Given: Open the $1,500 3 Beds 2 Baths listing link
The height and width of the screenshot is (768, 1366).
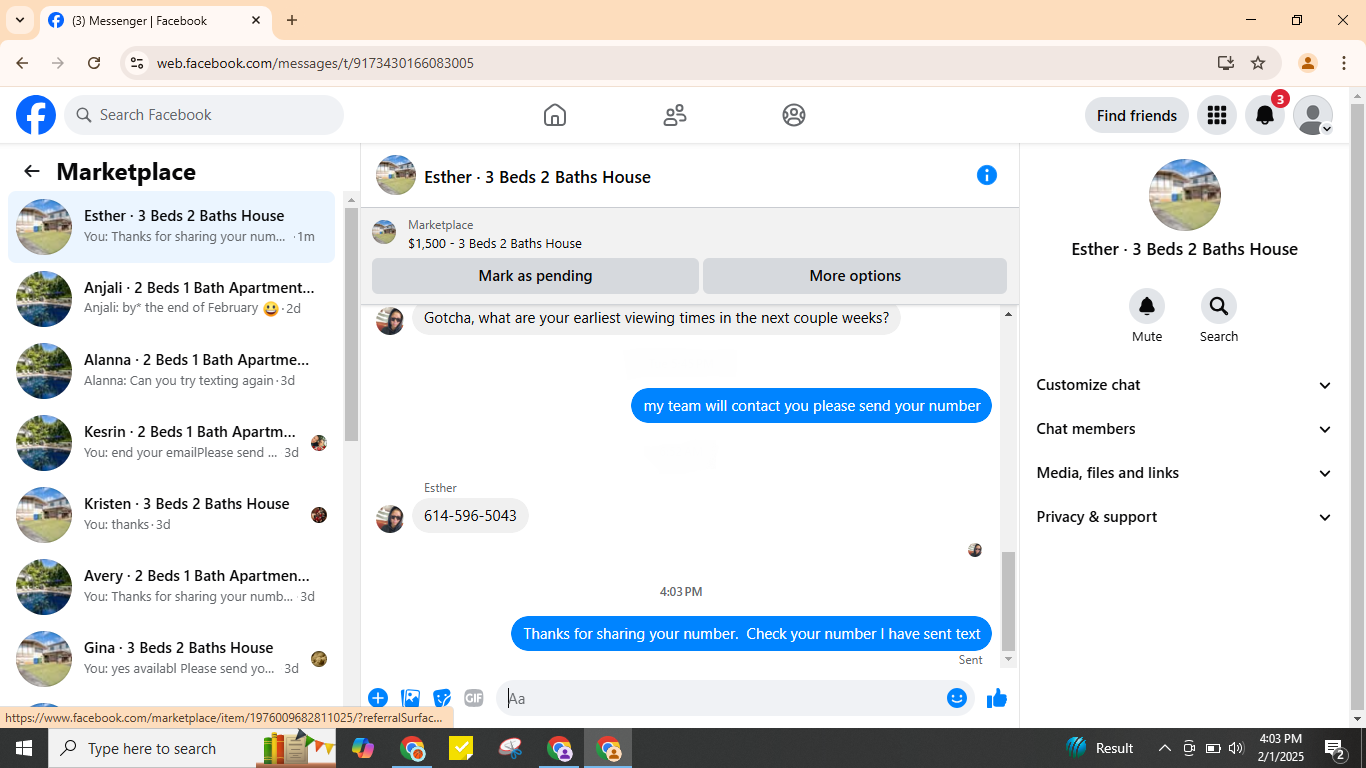Looking at the screenshot, I should coord(495,243).
